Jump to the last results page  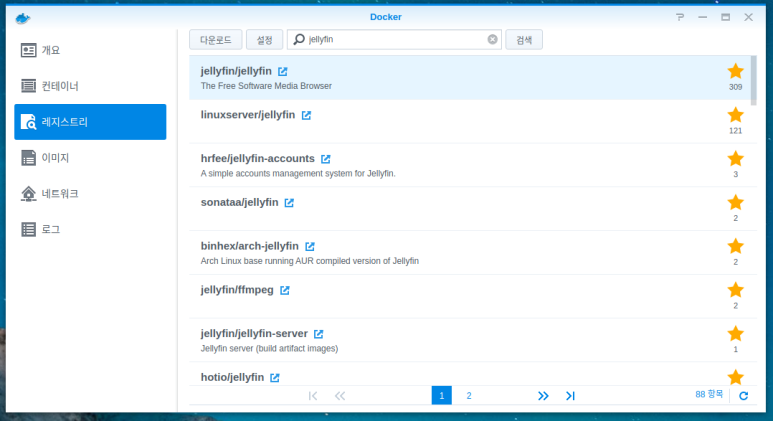pos(570,396)
